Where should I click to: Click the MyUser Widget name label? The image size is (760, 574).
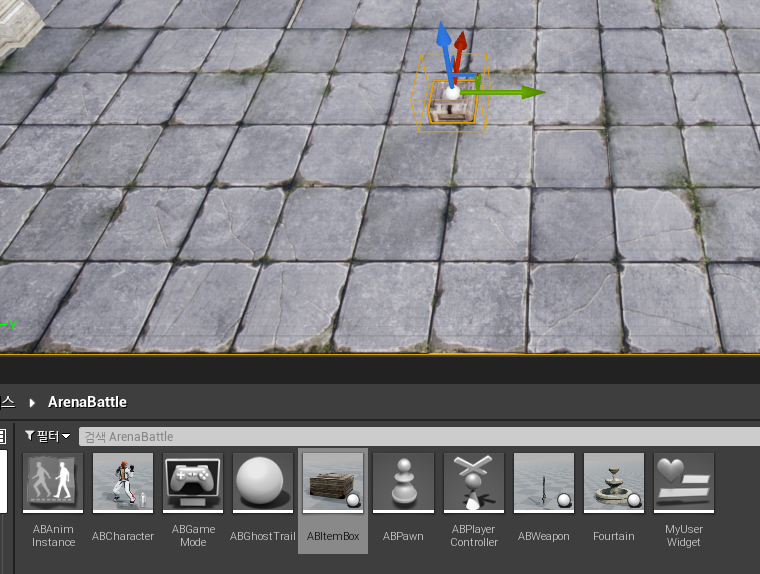684,536
